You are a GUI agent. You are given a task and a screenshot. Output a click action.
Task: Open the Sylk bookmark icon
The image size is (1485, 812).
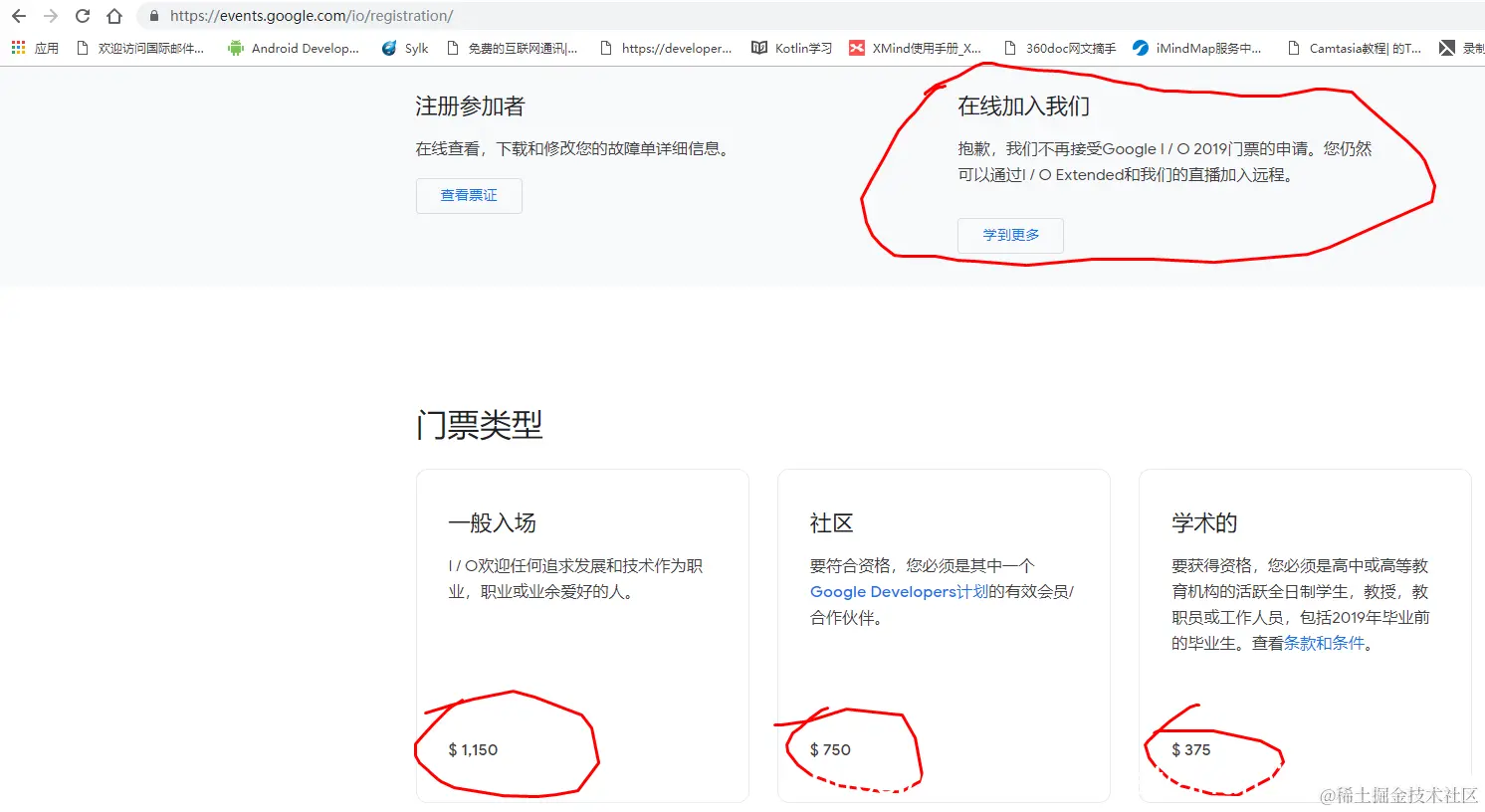tap(388, 47)
